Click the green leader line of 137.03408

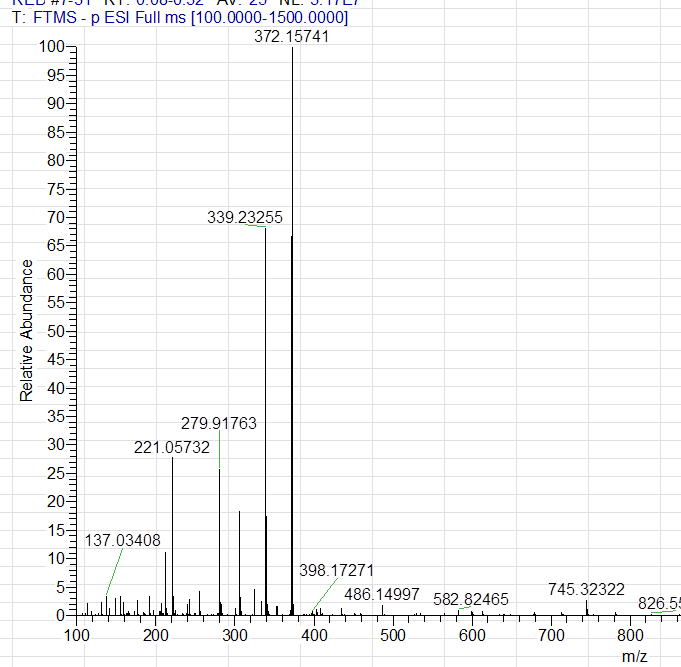tap(114, 574)
